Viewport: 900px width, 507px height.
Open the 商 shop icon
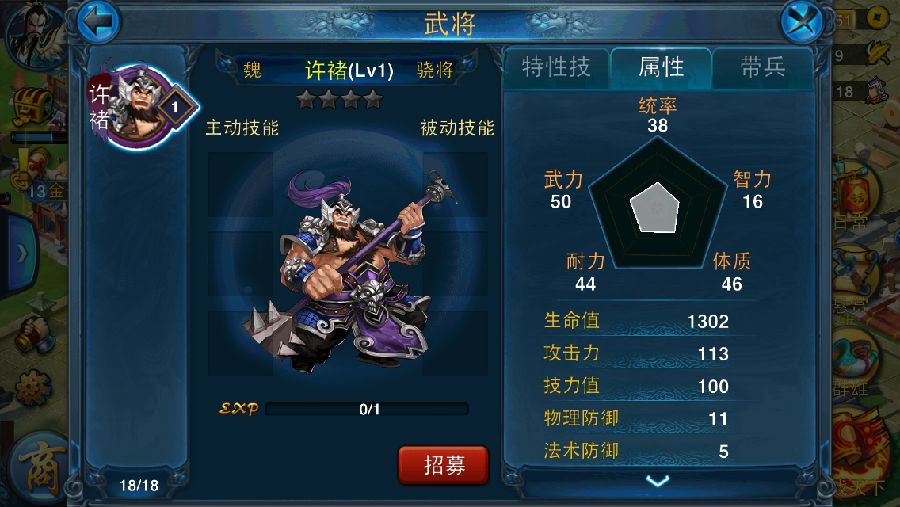tap(39, 467)
